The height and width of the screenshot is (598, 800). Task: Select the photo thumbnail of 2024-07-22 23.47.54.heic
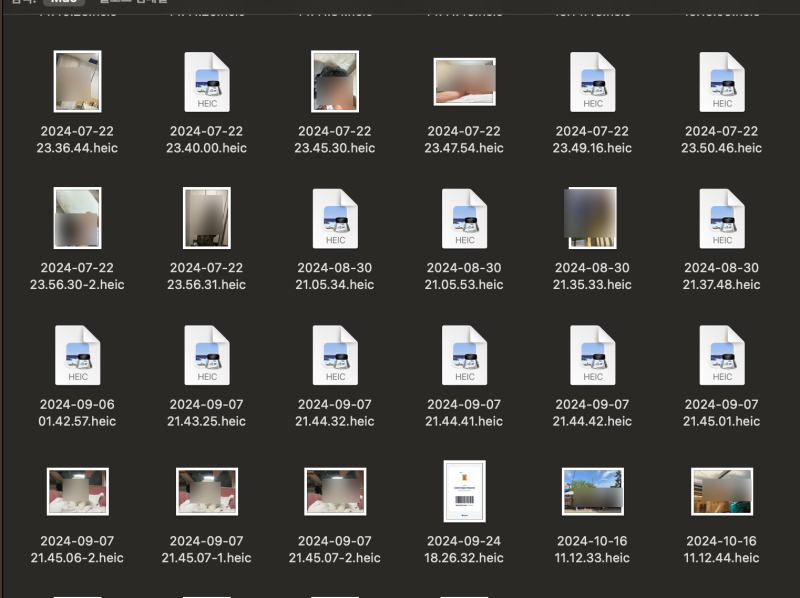464,82
